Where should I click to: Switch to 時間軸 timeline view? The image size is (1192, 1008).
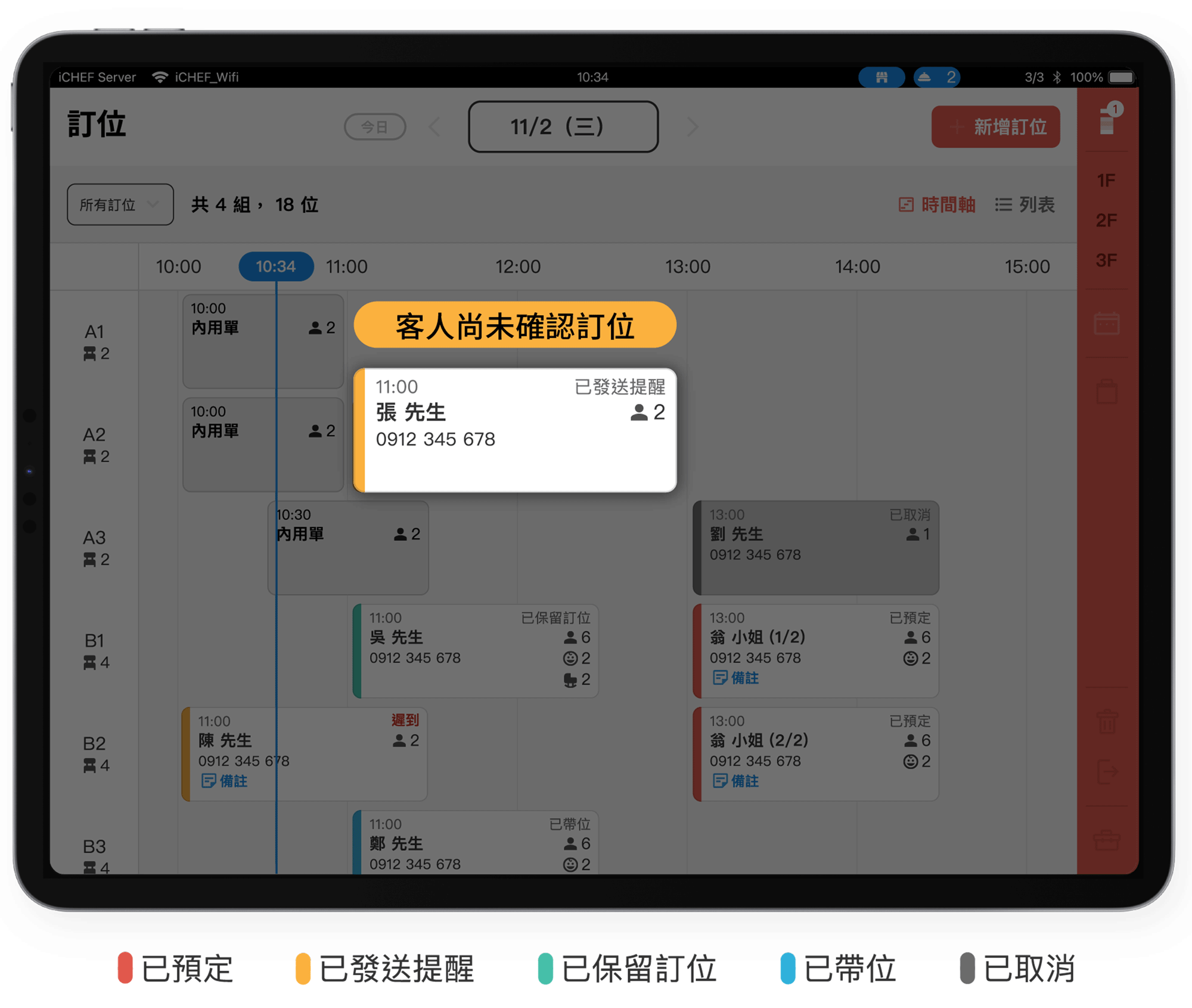[x=937, y=205]
